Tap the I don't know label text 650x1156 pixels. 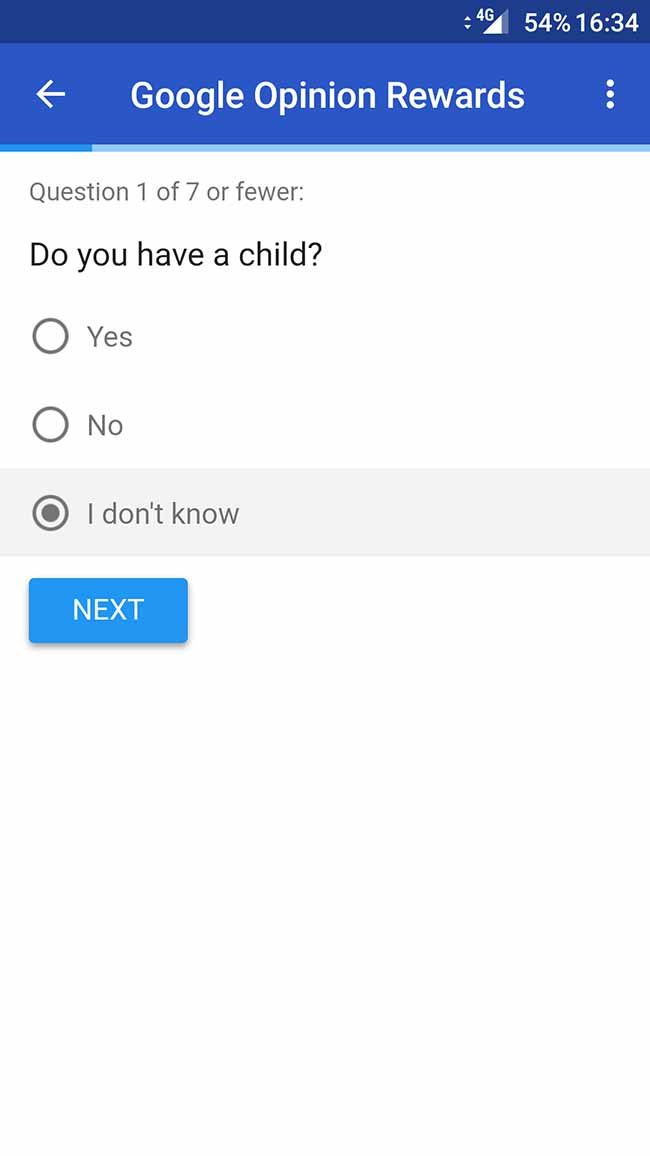tap(163, 514)
